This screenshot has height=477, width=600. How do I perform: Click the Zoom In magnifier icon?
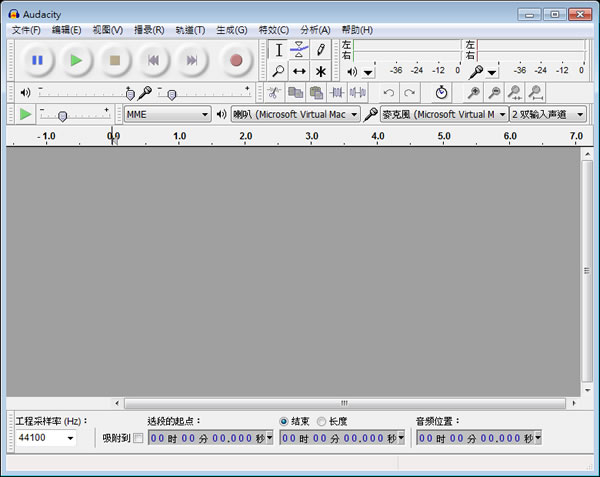[474, 93]
